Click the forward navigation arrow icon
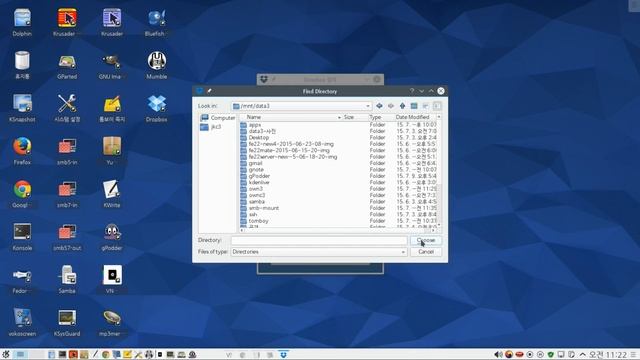The width and height of the screenshot is (640, 360). [391, 106]
